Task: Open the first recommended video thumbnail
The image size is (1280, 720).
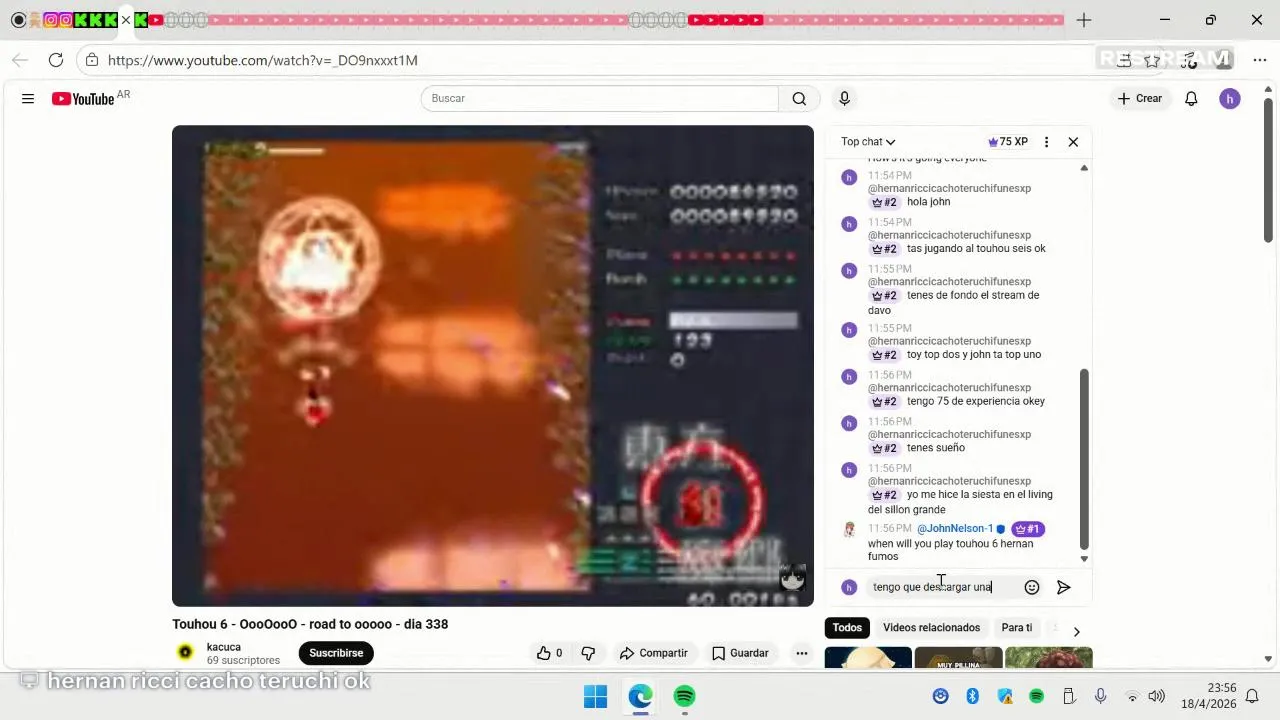Action: click(868, 658)
